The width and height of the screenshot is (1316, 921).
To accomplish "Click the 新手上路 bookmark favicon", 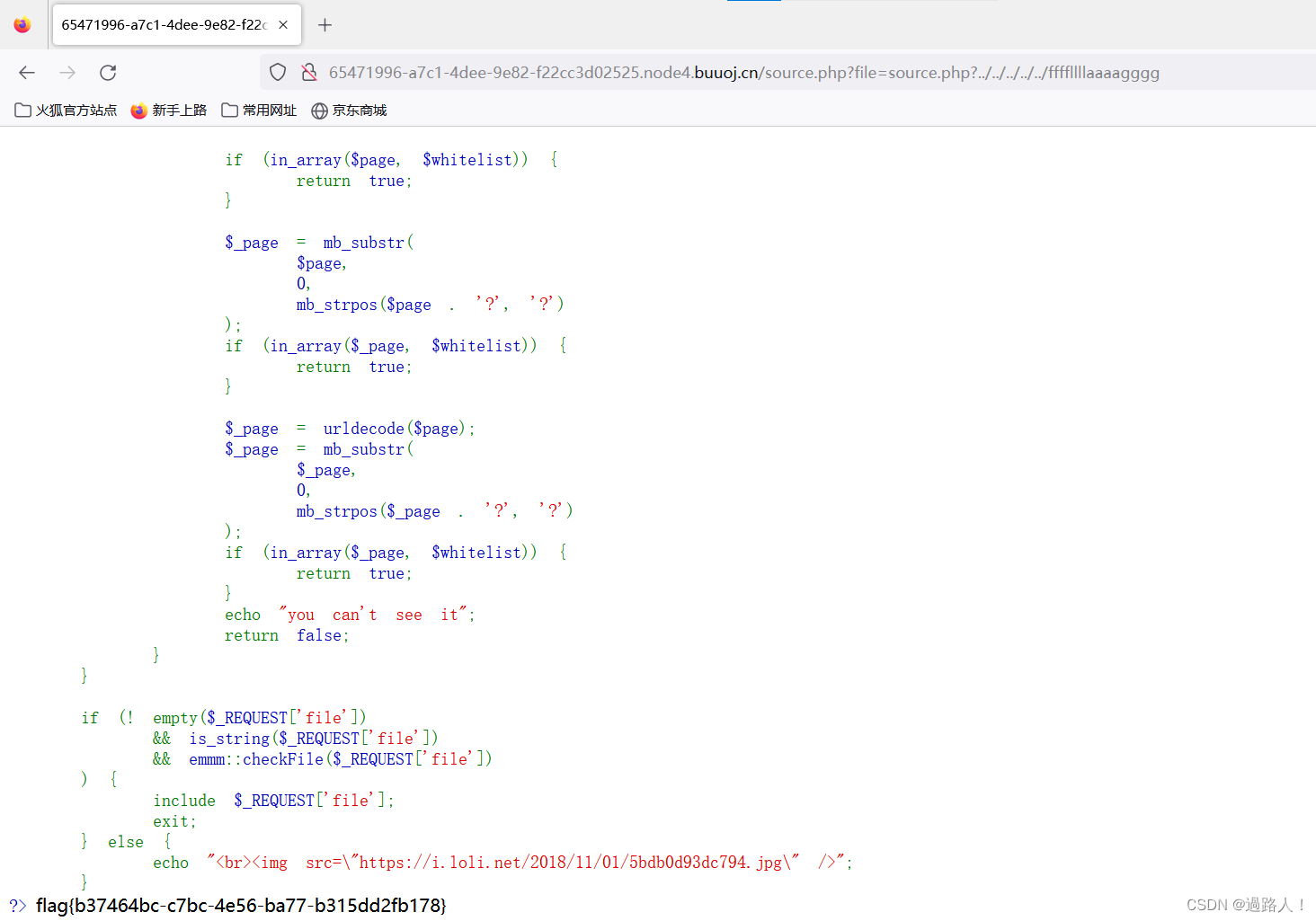I will point(138,110).
